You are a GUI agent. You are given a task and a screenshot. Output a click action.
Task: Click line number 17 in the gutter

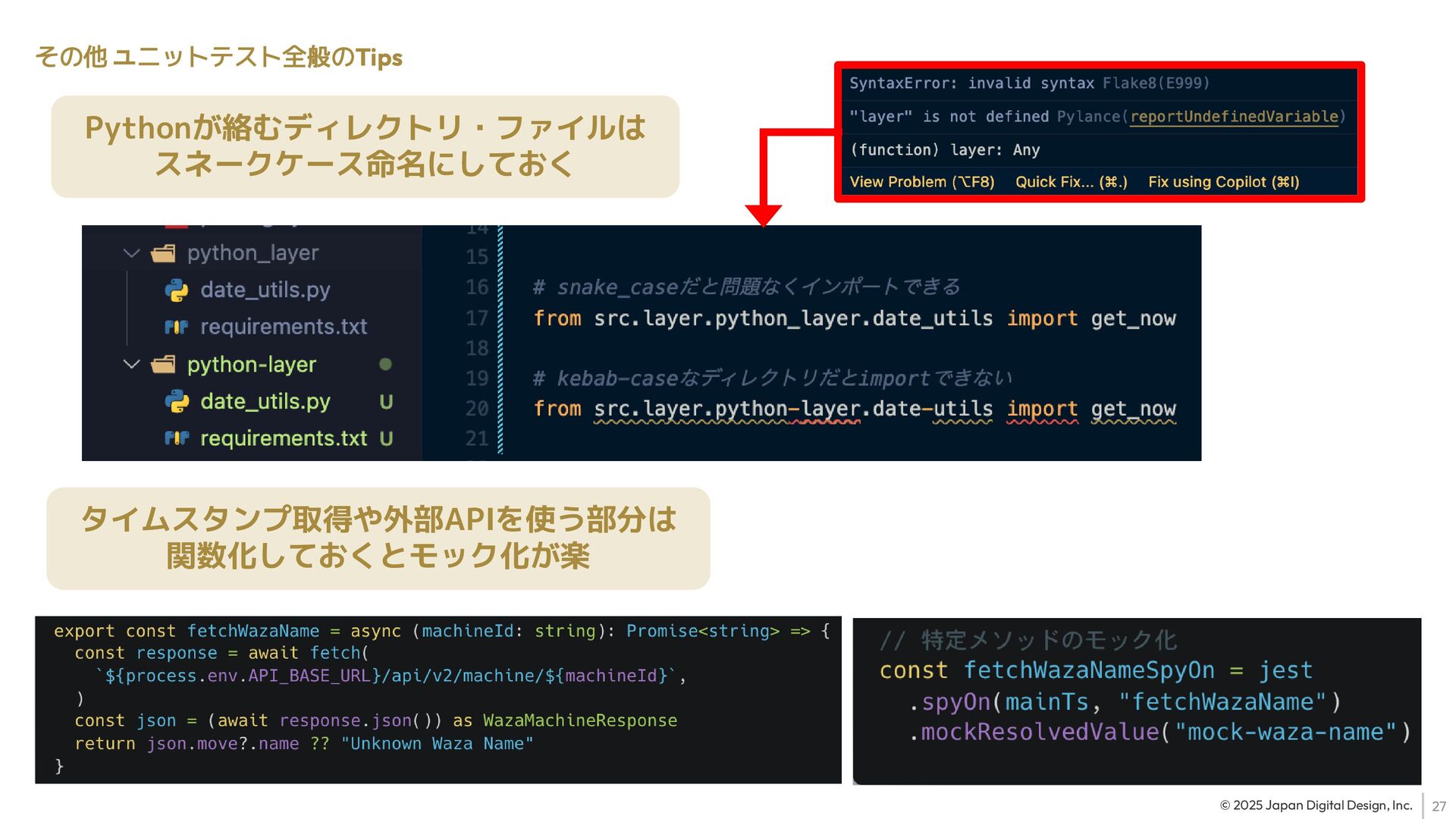pyautogui.click(x=477, y=318)
